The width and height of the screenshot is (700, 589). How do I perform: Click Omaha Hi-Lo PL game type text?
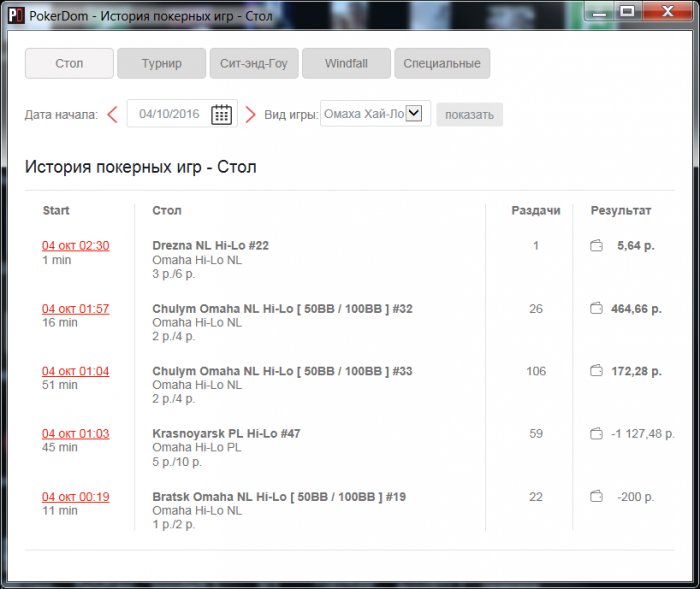tap(196, 447)
